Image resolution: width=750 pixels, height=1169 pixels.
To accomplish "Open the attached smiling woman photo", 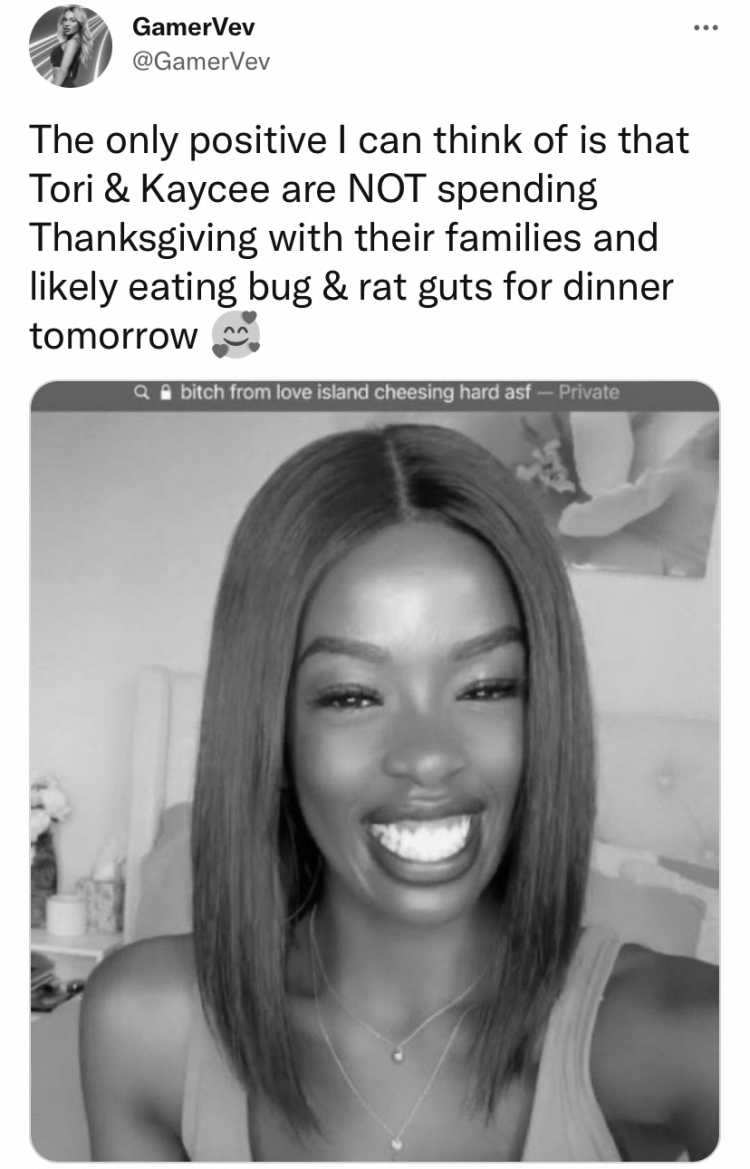I will point(374,771).
